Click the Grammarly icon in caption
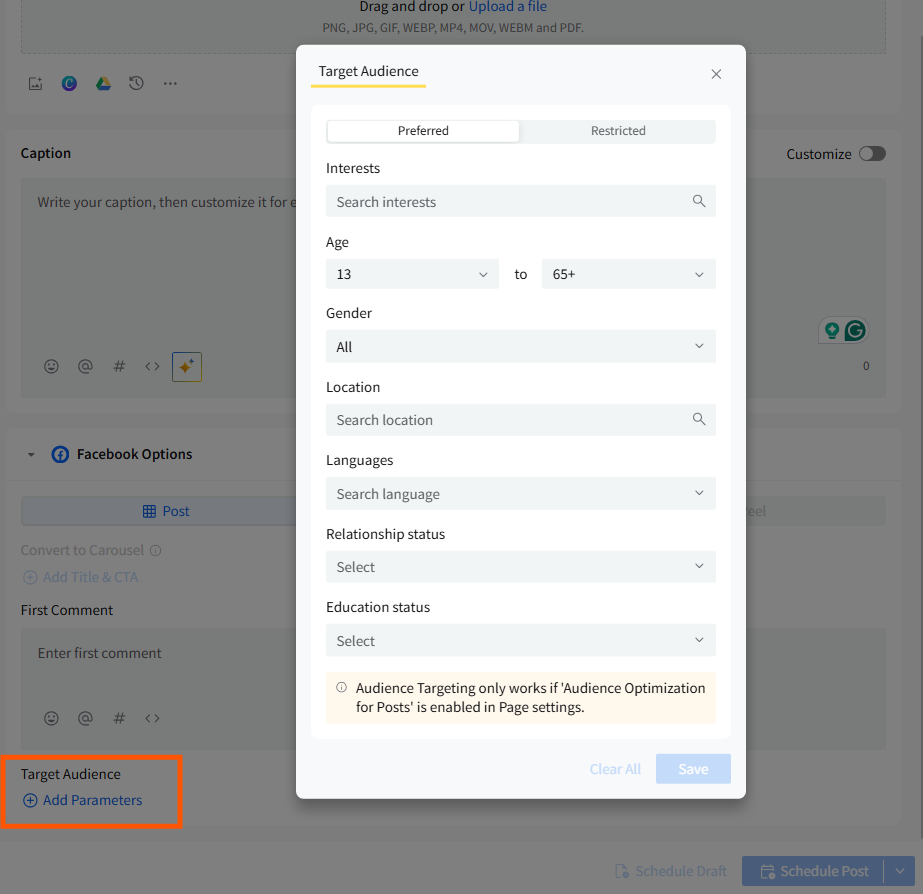923x894 pixels. click(x=855, y=331)
